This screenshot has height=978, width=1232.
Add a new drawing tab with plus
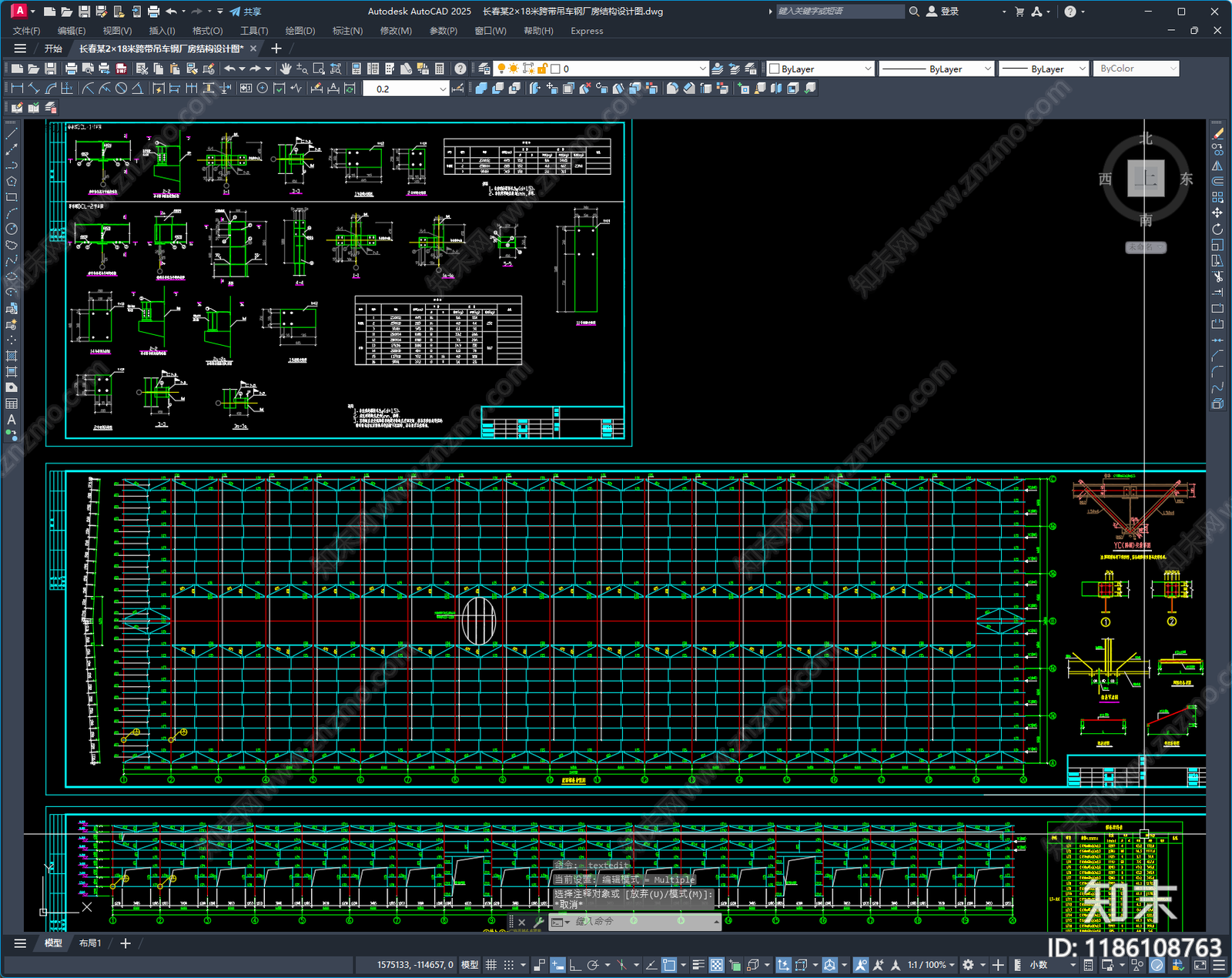tap(276, 49)
